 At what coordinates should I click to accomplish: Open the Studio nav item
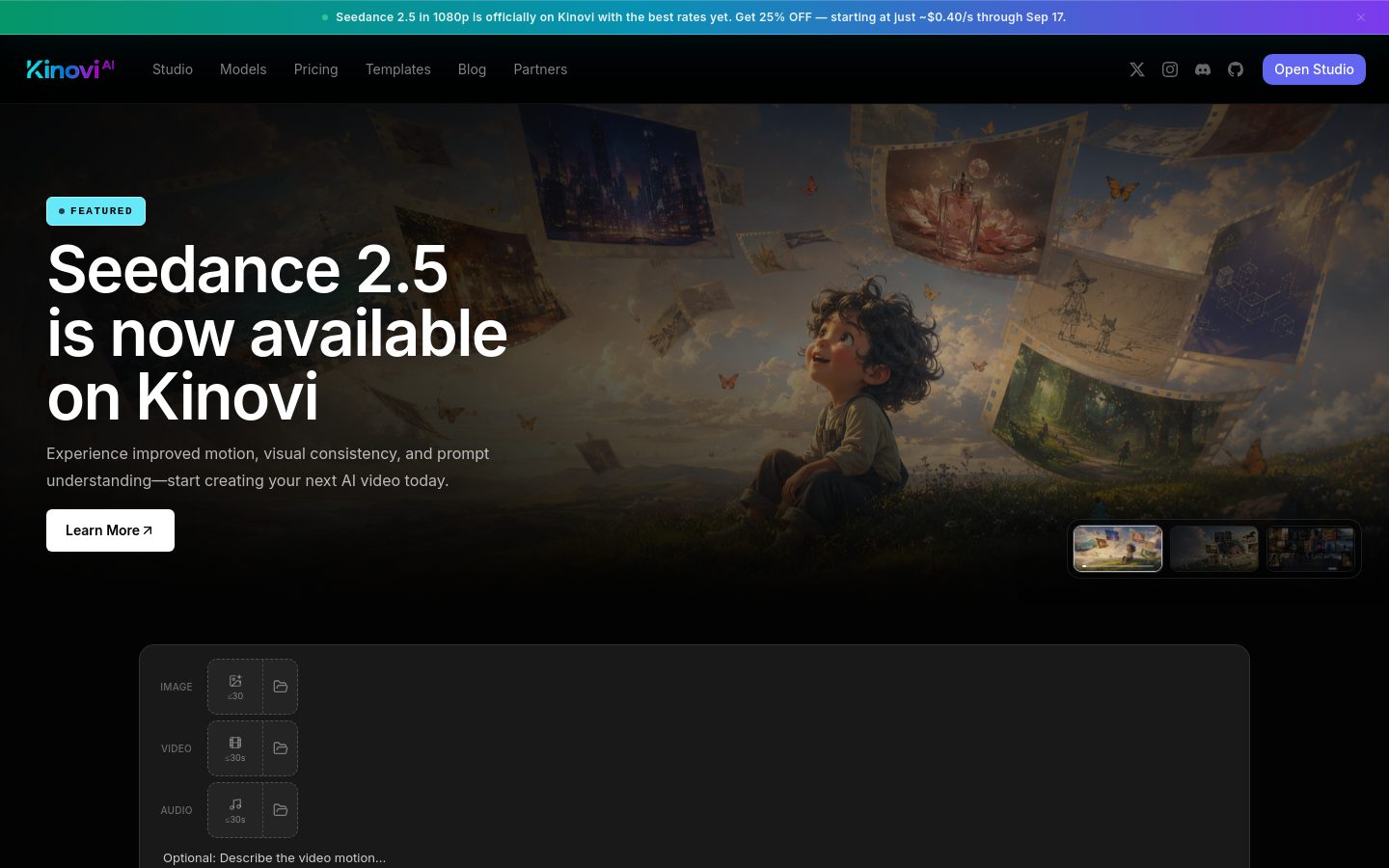pyautogui.click(x=173, y=69)
